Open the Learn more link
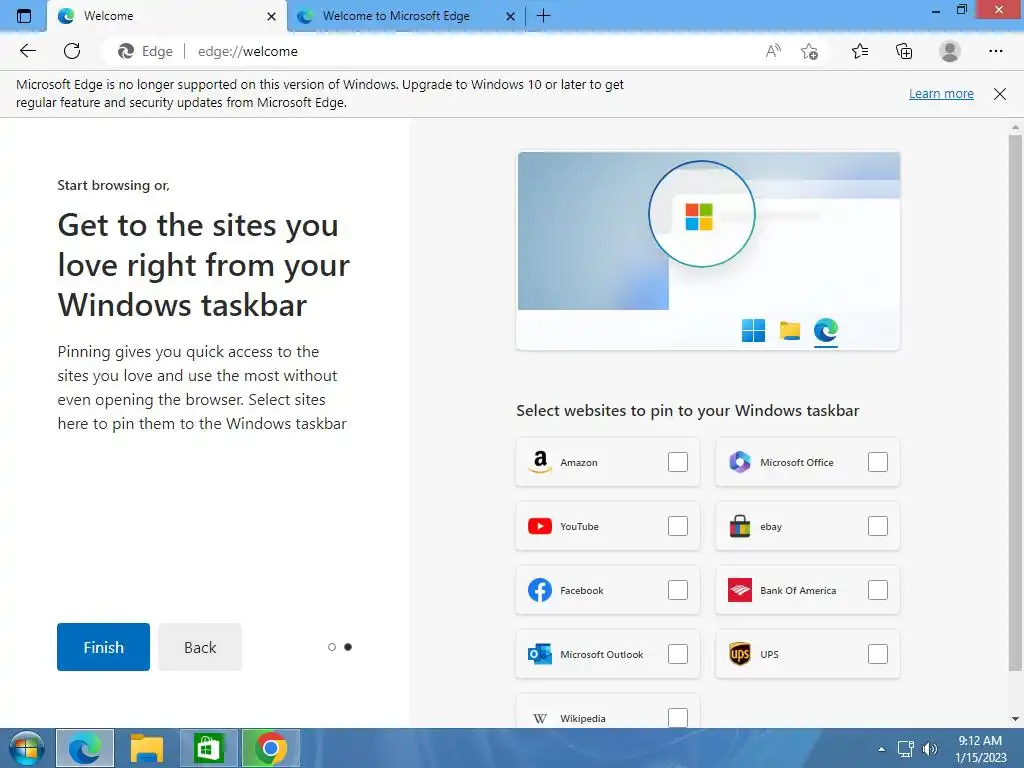The image size is (1024, 768). [x=941, y=93]
